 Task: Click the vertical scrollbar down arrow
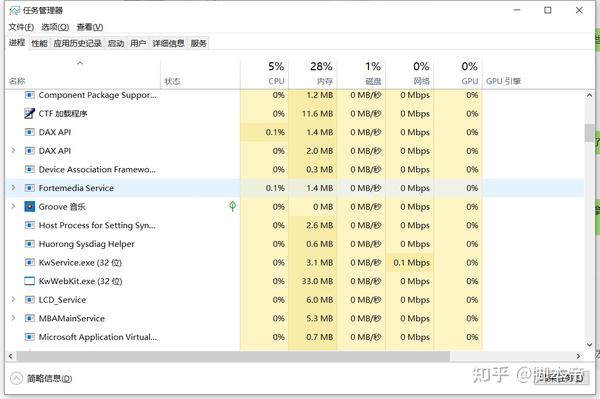[x=589, y=345]
